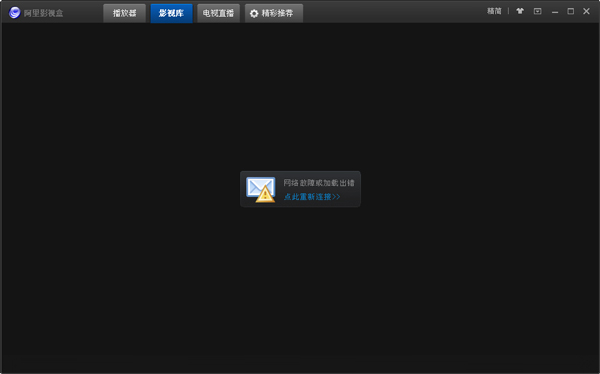Open the 精彩推荐 tab label
The width and height of the screenshot is (600, 374).
(277, 13)
